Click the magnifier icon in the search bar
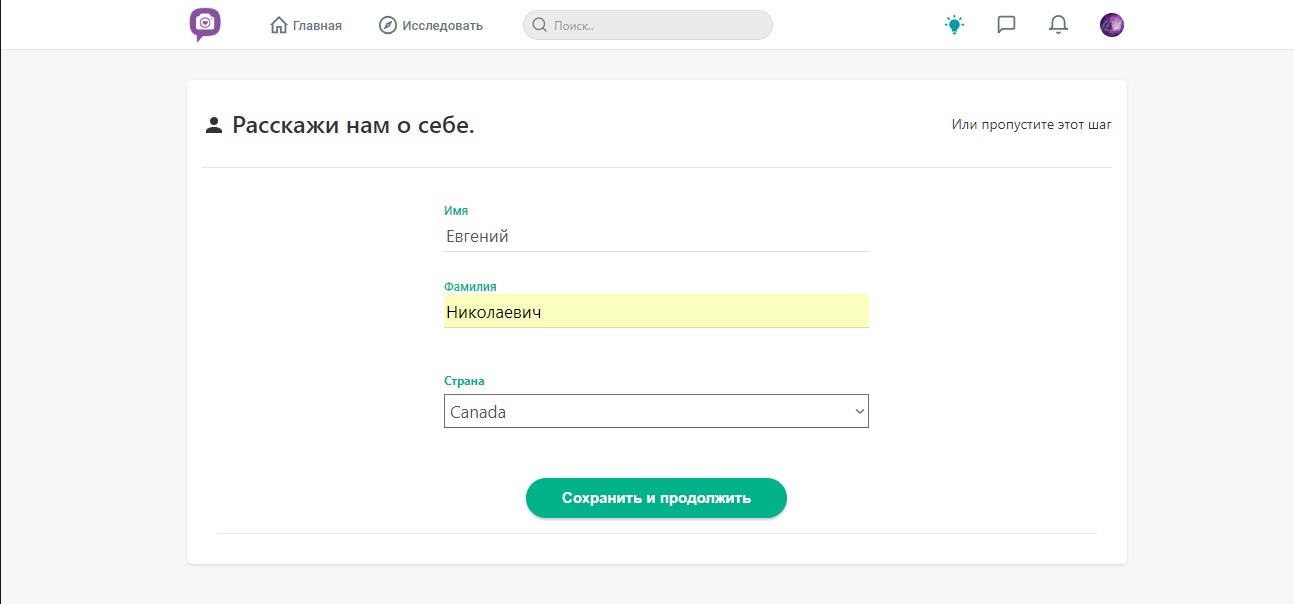The height and width of the screenshot is (604, 1294). (540, 25)
